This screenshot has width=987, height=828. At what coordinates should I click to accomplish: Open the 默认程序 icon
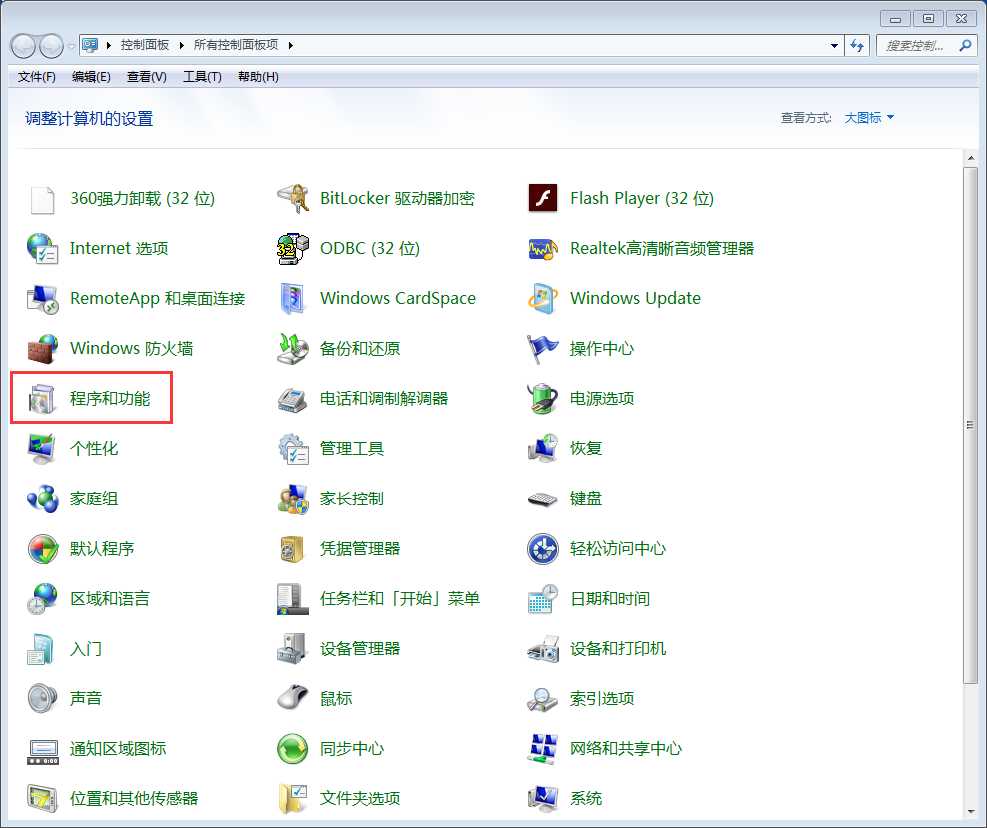(42, 548)
